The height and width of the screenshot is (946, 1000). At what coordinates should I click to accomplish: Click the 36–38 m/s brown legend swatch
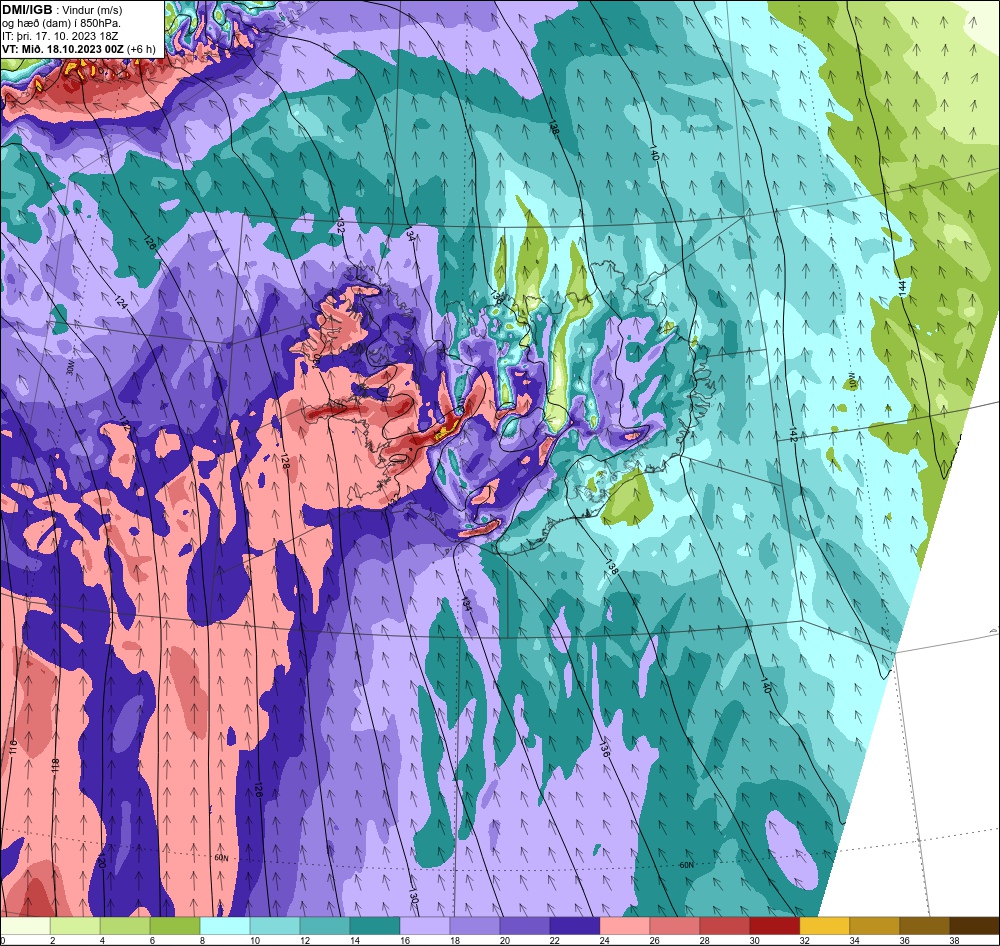pyautogui.click(x=925, y=926)
